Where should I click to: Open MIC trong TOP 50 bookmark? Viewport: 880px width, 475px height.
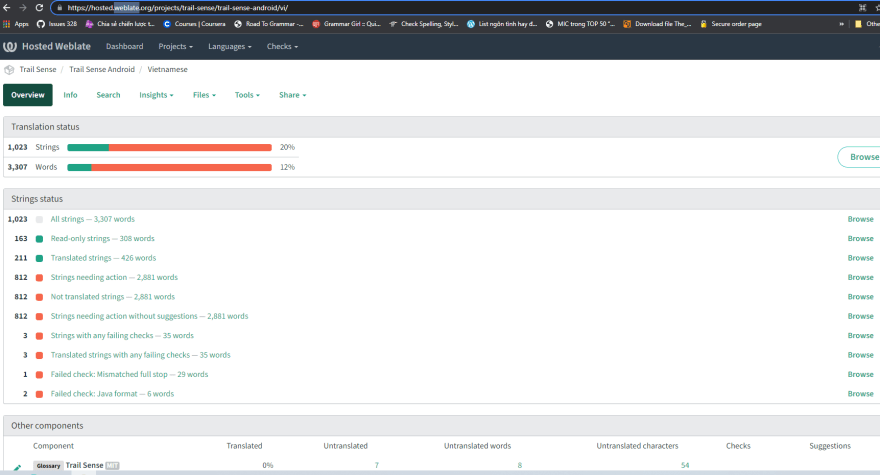(x=580, y=24)
